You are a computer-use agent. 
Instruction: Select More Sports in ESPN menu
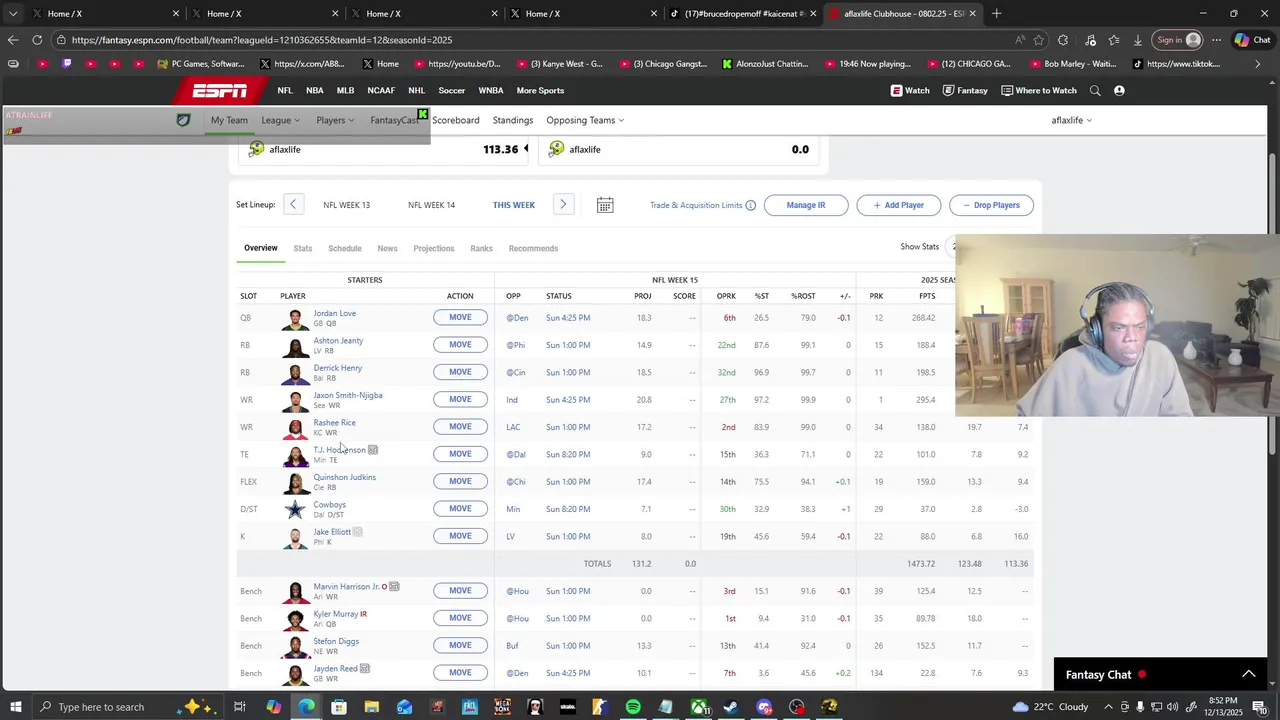(x=540, y=90)
